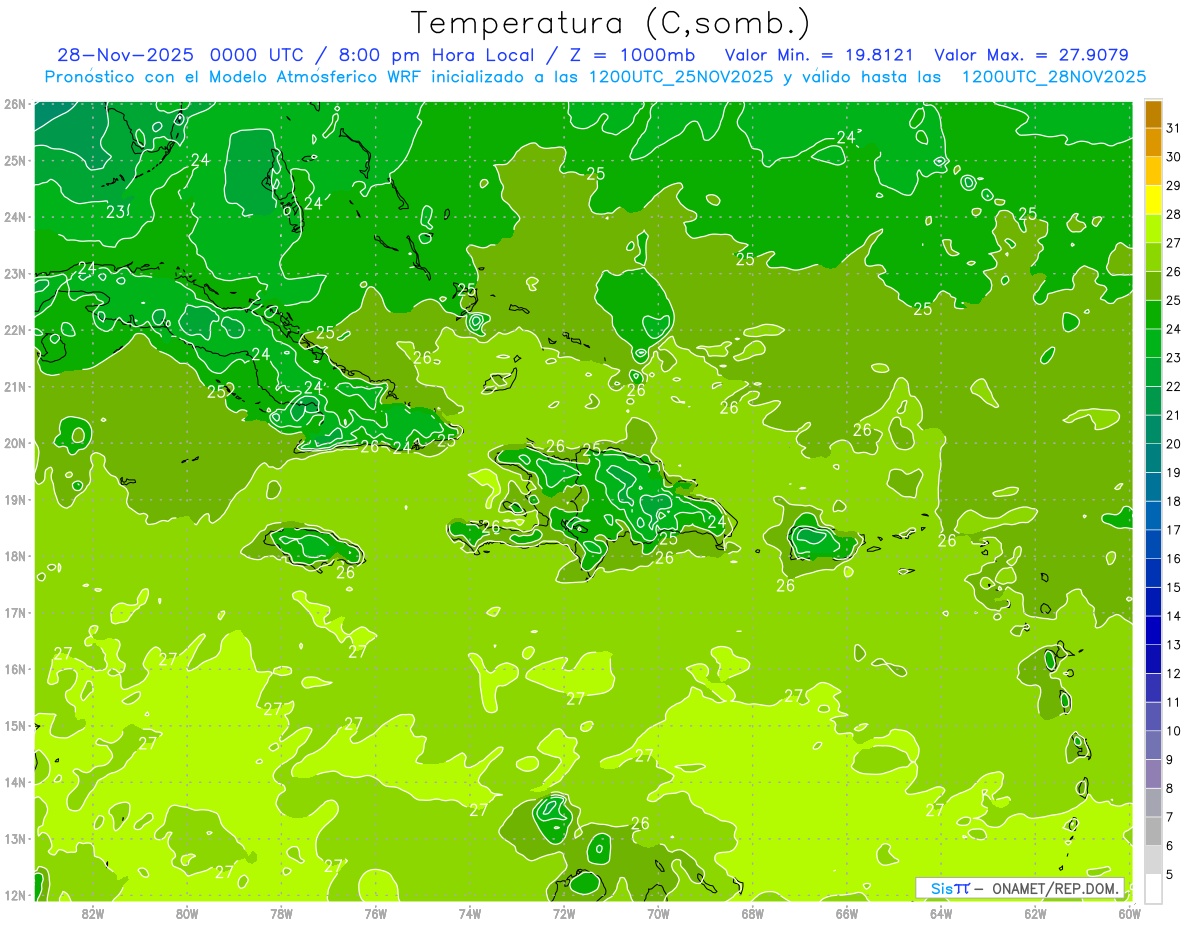Click the "21N" latitude axis label

point(14,387)
